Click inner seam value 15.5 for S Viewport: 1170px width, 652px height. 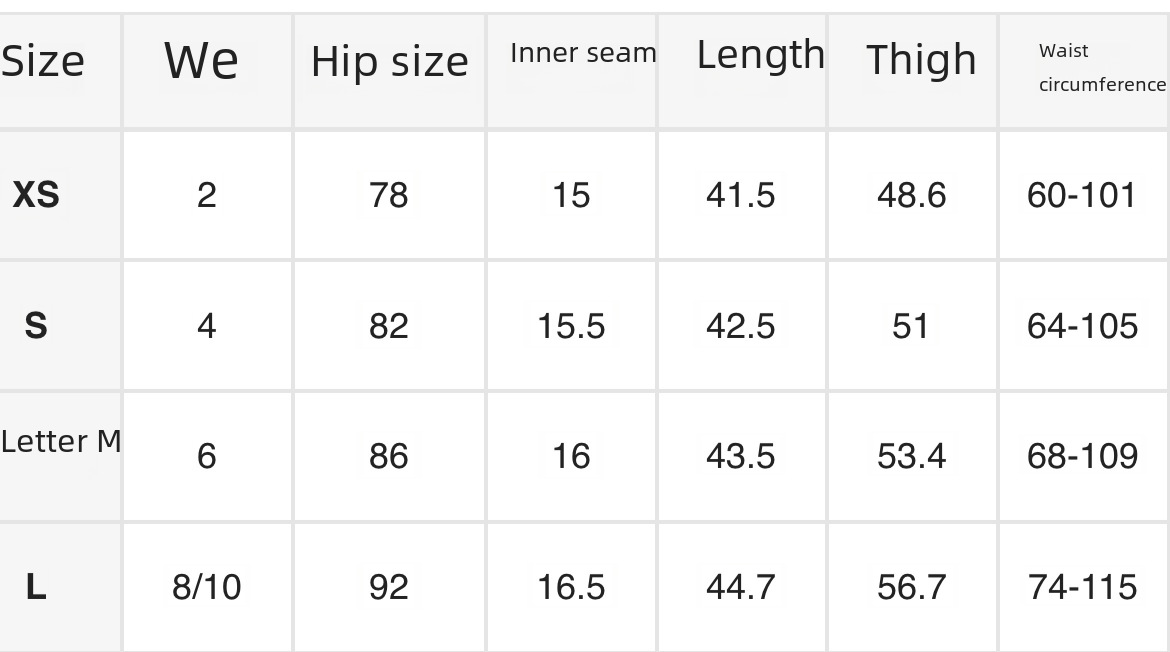(571, 326)
